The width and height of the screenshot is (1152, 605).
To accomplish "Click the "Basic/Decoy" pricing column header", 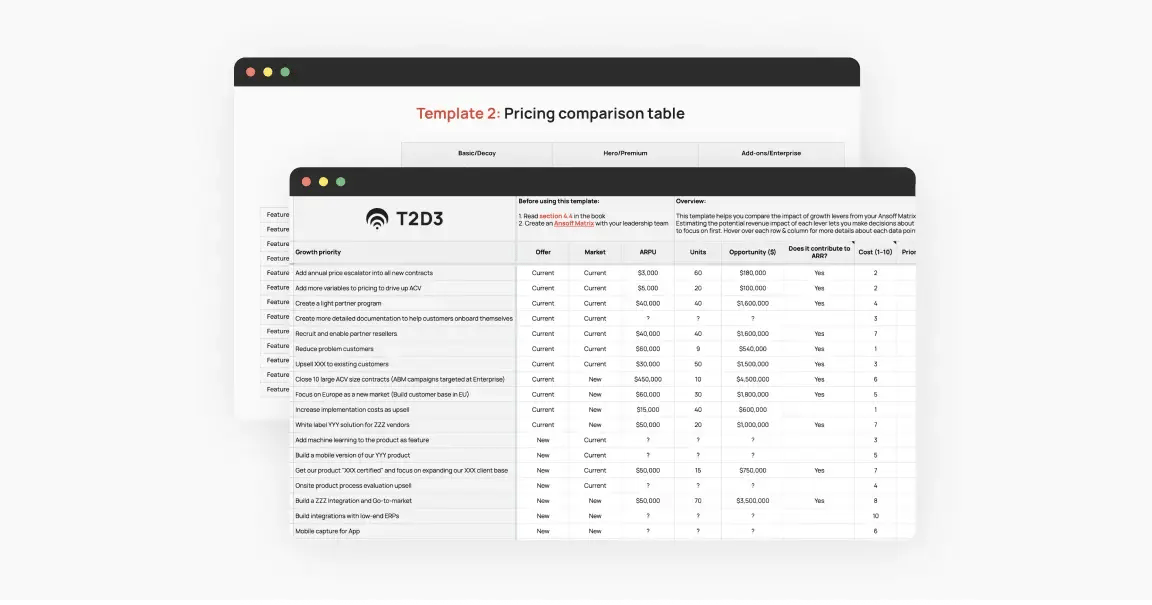I will [x=476, y=153].
